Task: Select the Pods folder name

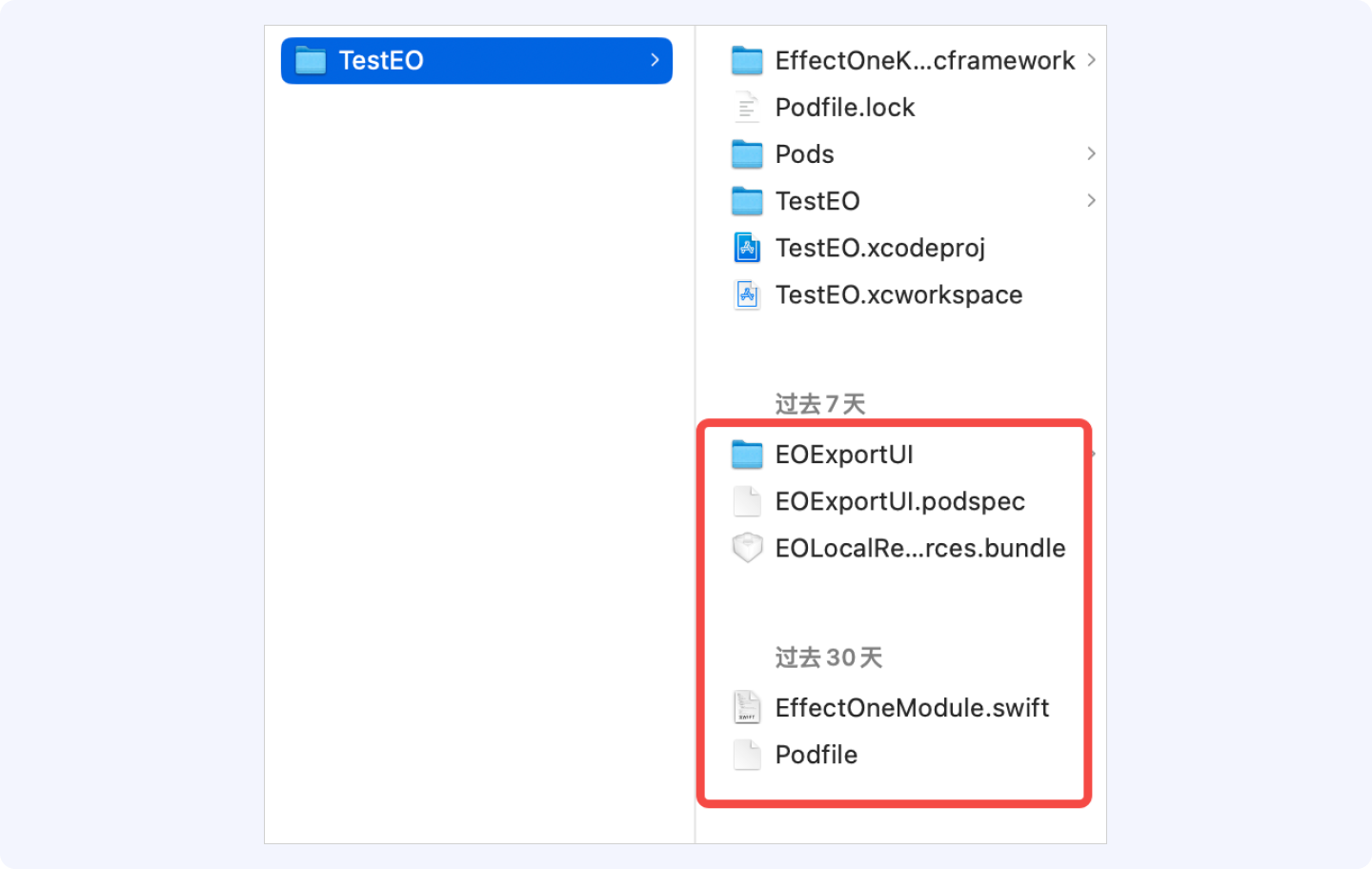Action: coord(805,154)
